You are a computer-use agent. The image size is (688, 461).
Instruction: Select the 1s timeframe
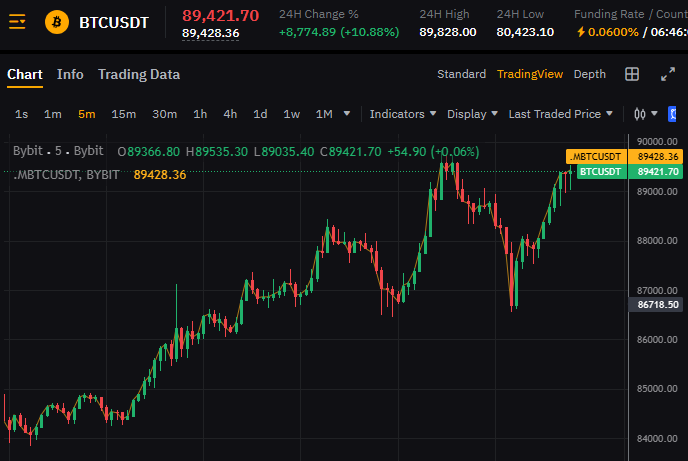22,114
